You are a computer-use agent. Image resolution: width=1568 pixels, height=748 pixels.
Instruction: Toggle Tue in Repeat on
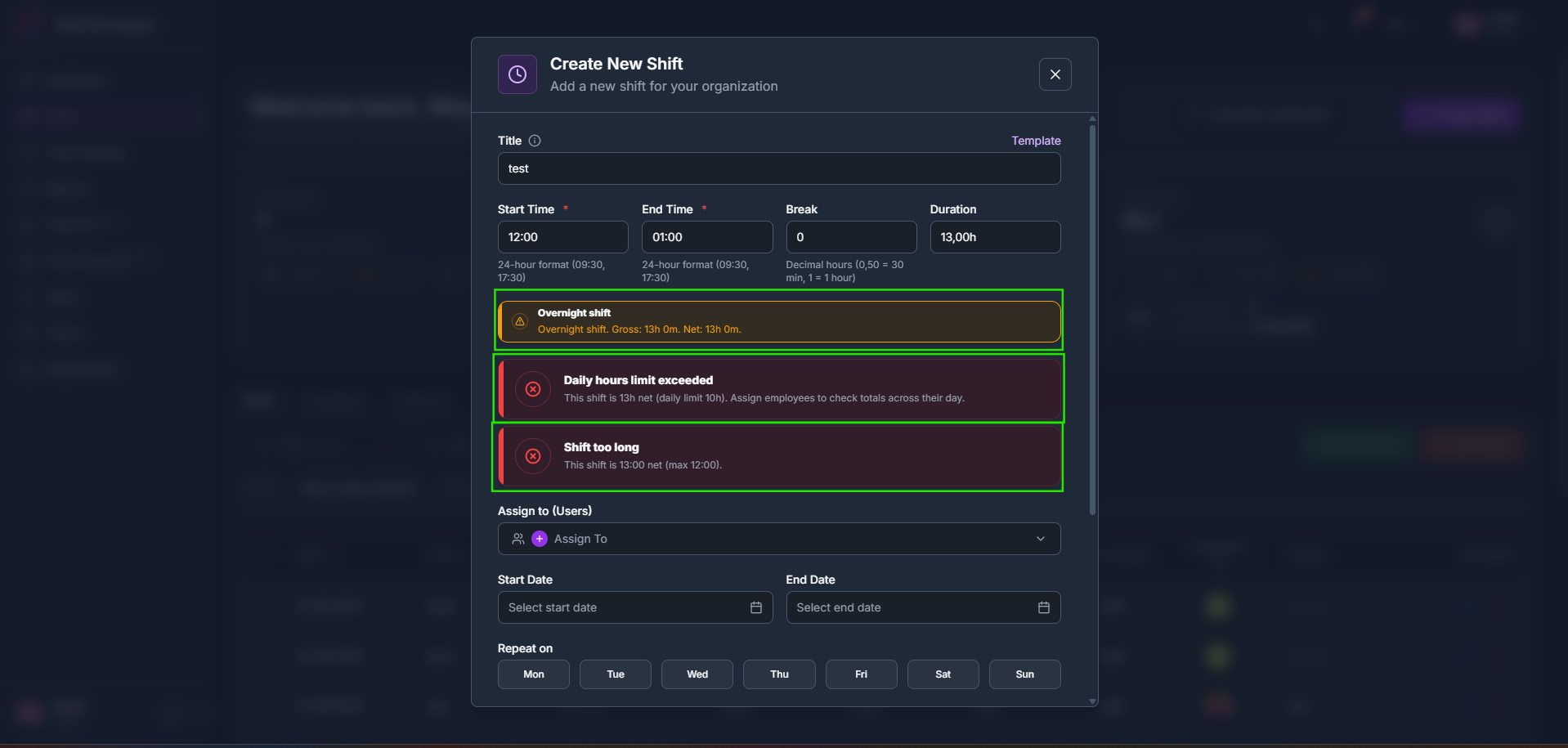(616, 674)
